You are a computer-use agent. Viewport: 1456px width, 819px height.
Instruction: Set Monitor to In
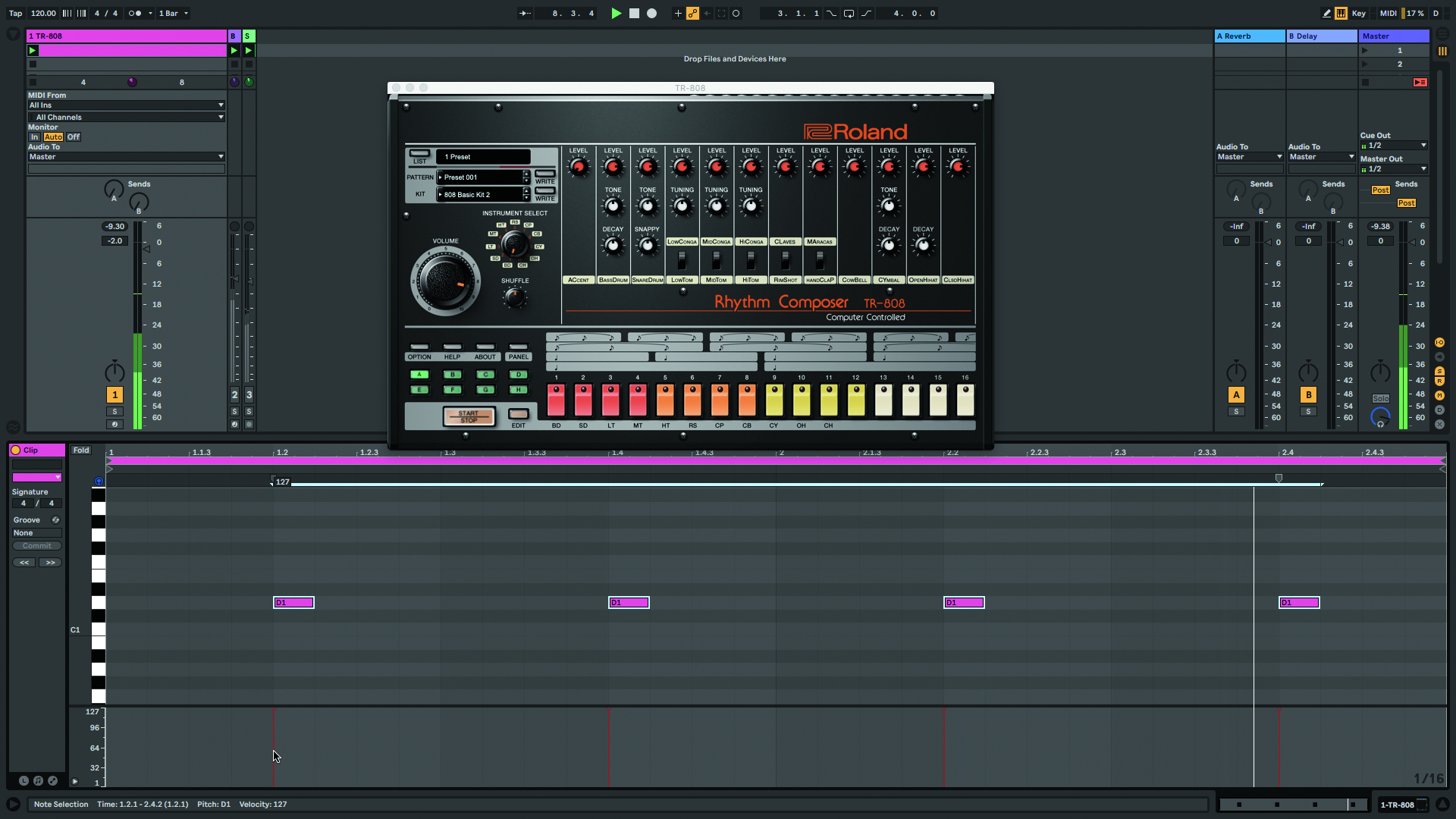pos(34,137)
